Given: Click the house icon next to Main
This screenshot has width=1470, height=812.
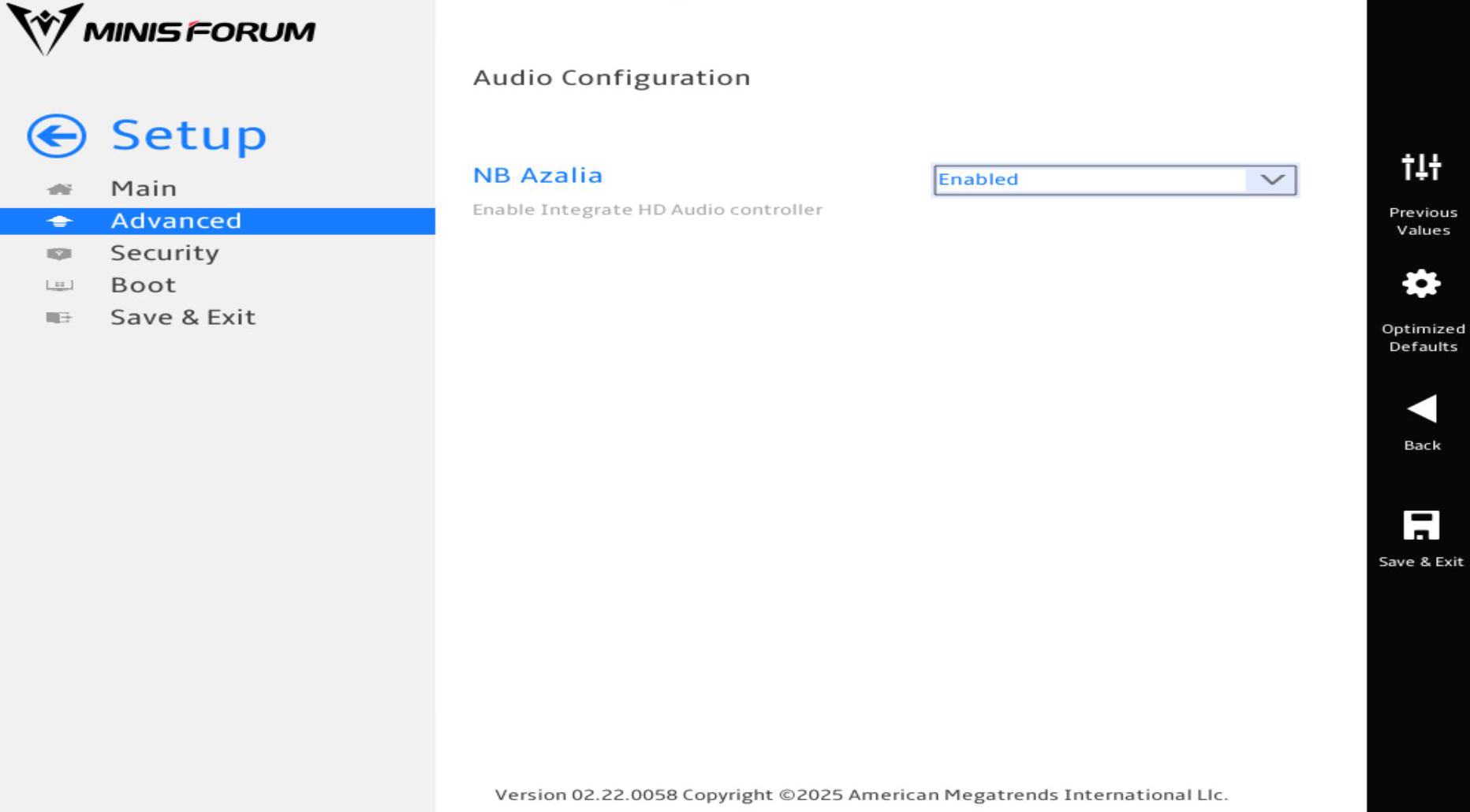Looking at the screenshot, I should coord(59,189).
